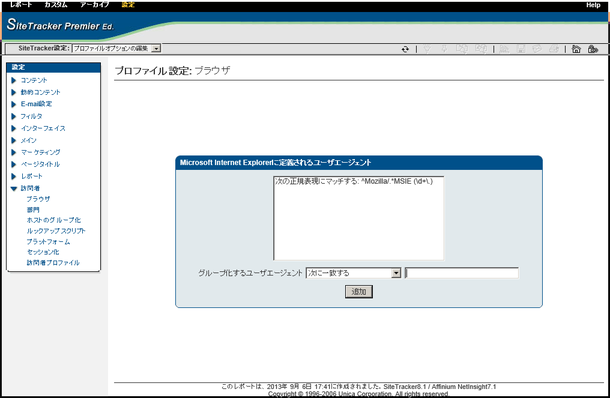Expand the マーケティング tree arrow
Viewport: 610px width, 398px height.
(14, 153)
